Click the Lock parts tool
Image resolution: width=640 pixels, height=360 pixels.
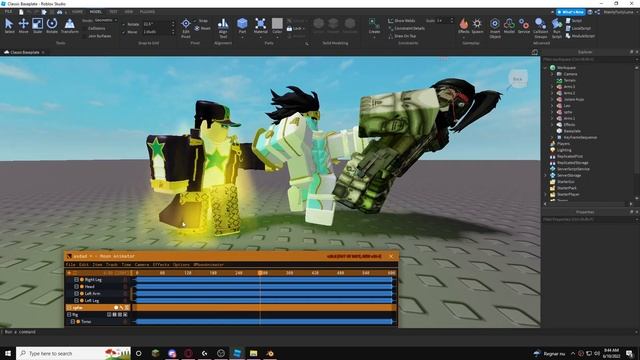(x=295, y=29)
